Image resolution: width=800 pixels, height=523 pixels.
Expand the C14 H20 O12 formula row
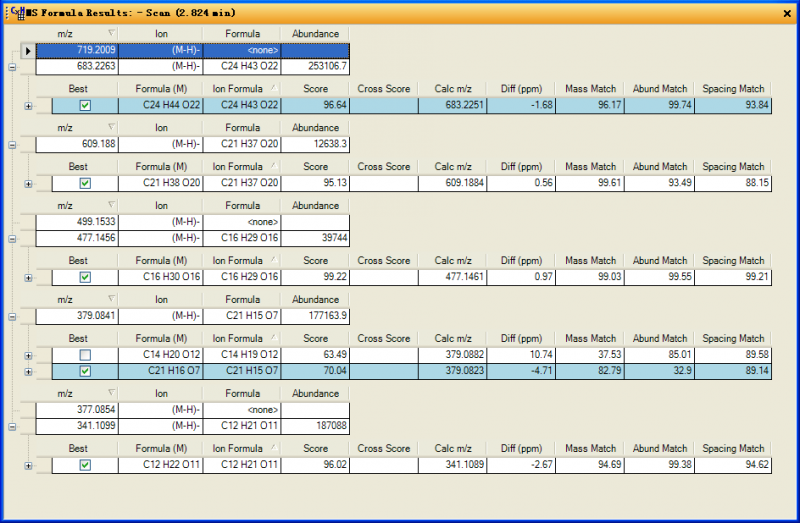29,356
